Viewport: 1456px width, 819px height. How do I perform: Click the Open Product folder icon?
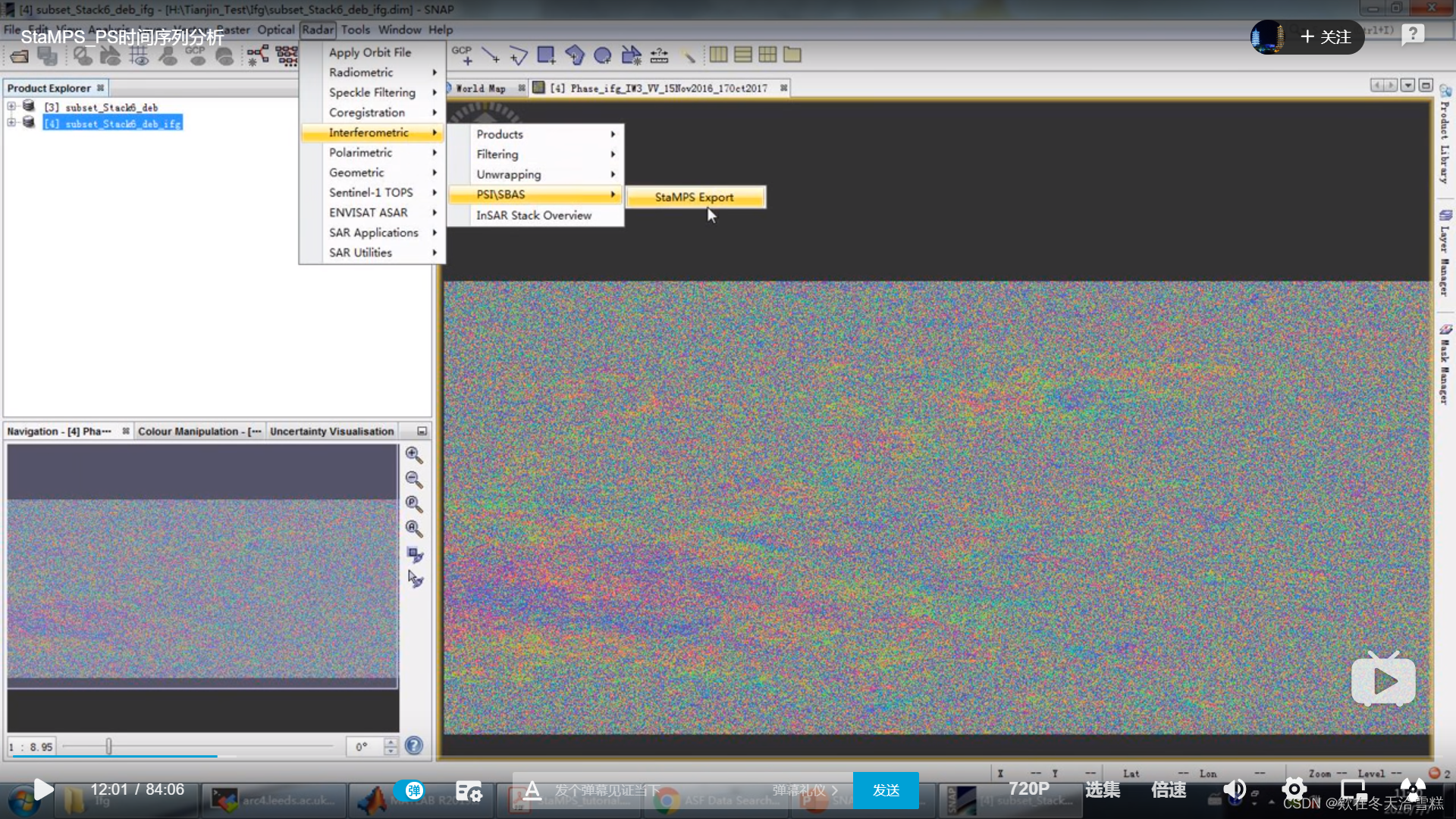point(20,55)
